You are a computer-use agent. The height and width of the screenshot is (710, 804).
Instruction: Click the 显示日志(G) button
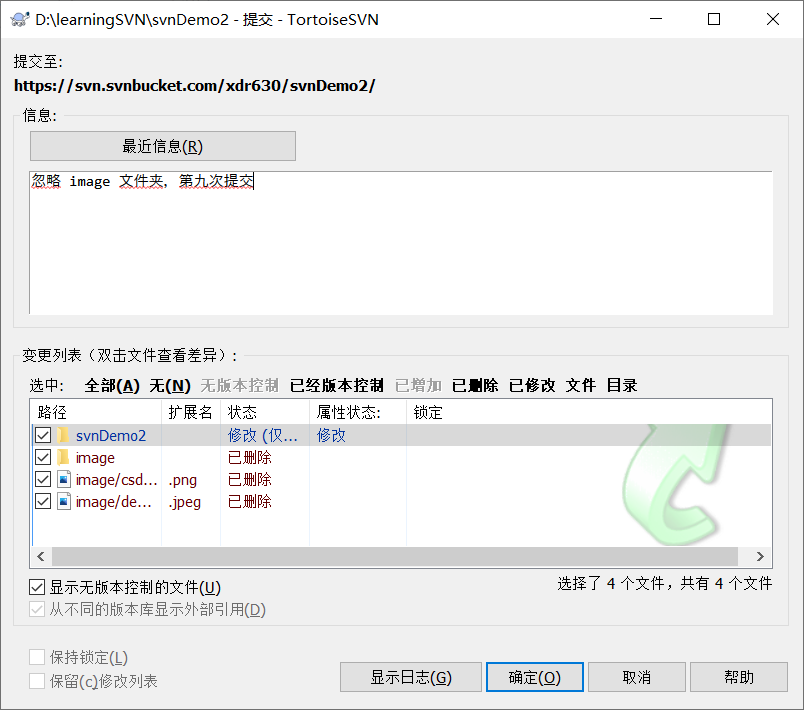click(x=410, y=677)
